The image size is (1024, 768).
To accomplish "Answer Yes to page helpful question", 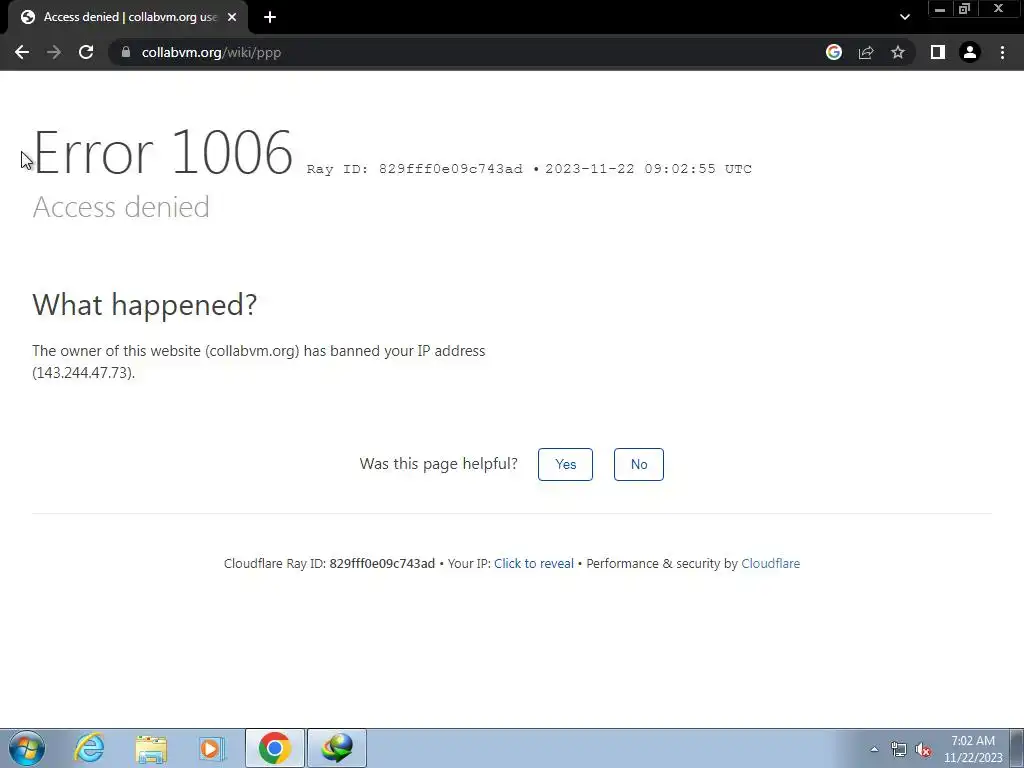I will point(565,464).
